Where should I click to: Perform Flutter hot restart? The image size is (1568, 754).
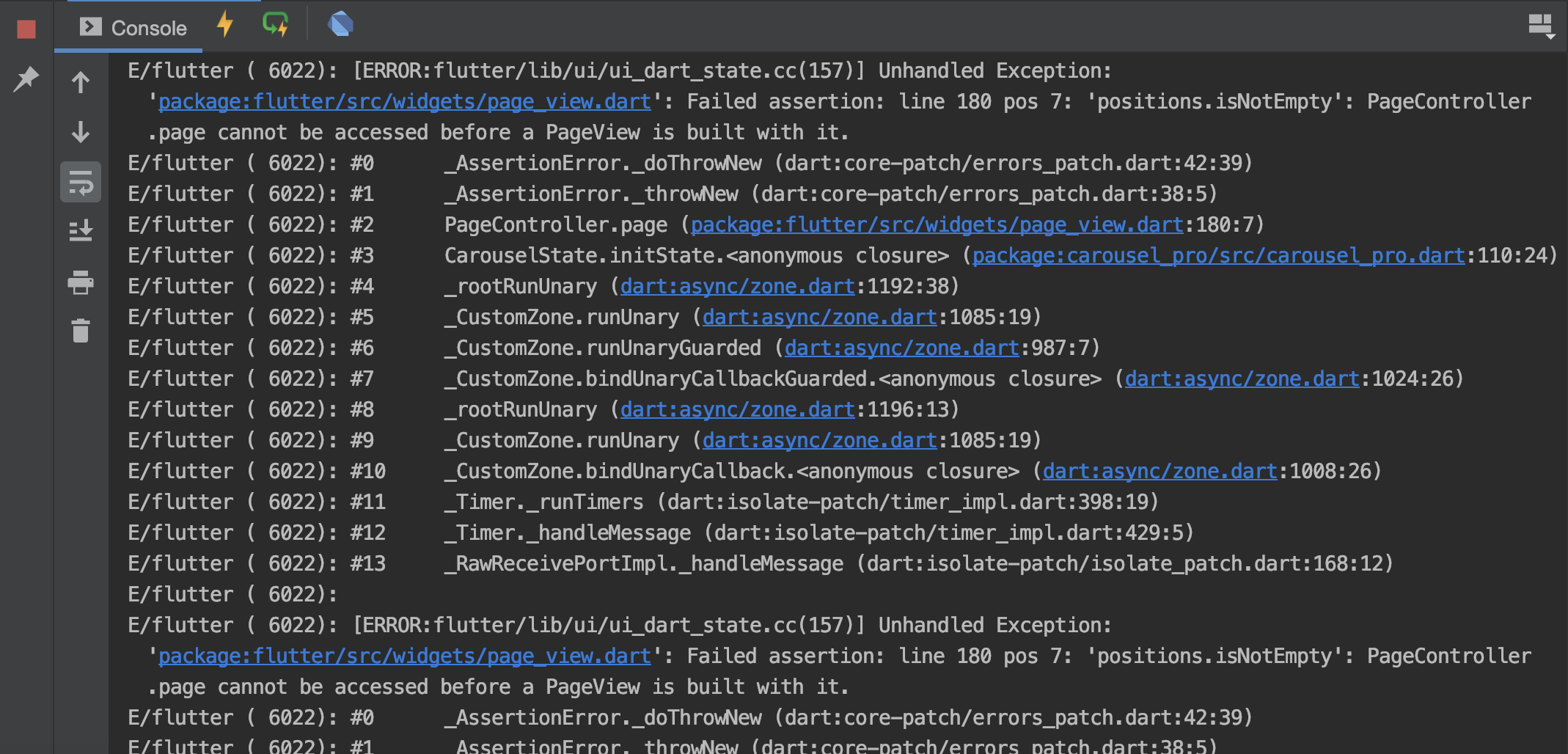coord(275,24)
